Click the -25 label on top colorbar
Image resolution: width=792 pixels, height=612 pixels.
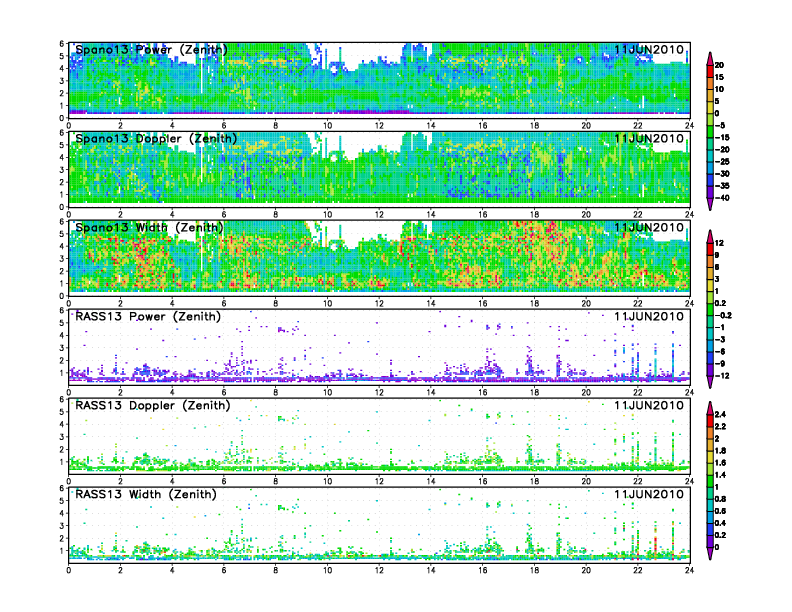pyautogui.click(x=722, y=162)
